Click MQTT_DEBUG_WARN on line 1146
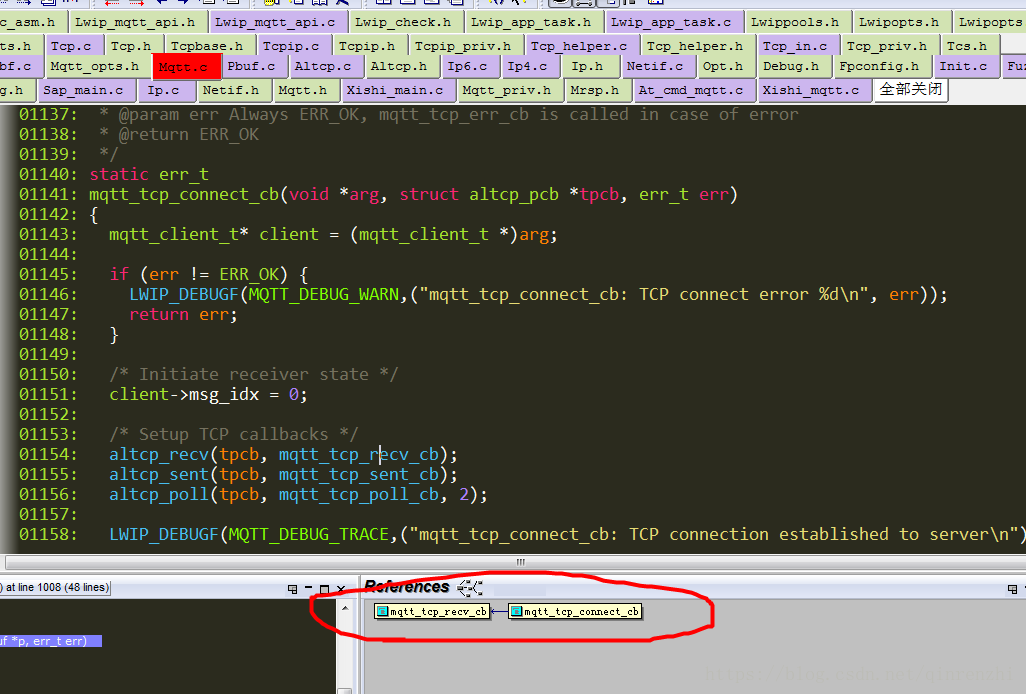Viewport: 1026px width, 694px height. point(323,295)
